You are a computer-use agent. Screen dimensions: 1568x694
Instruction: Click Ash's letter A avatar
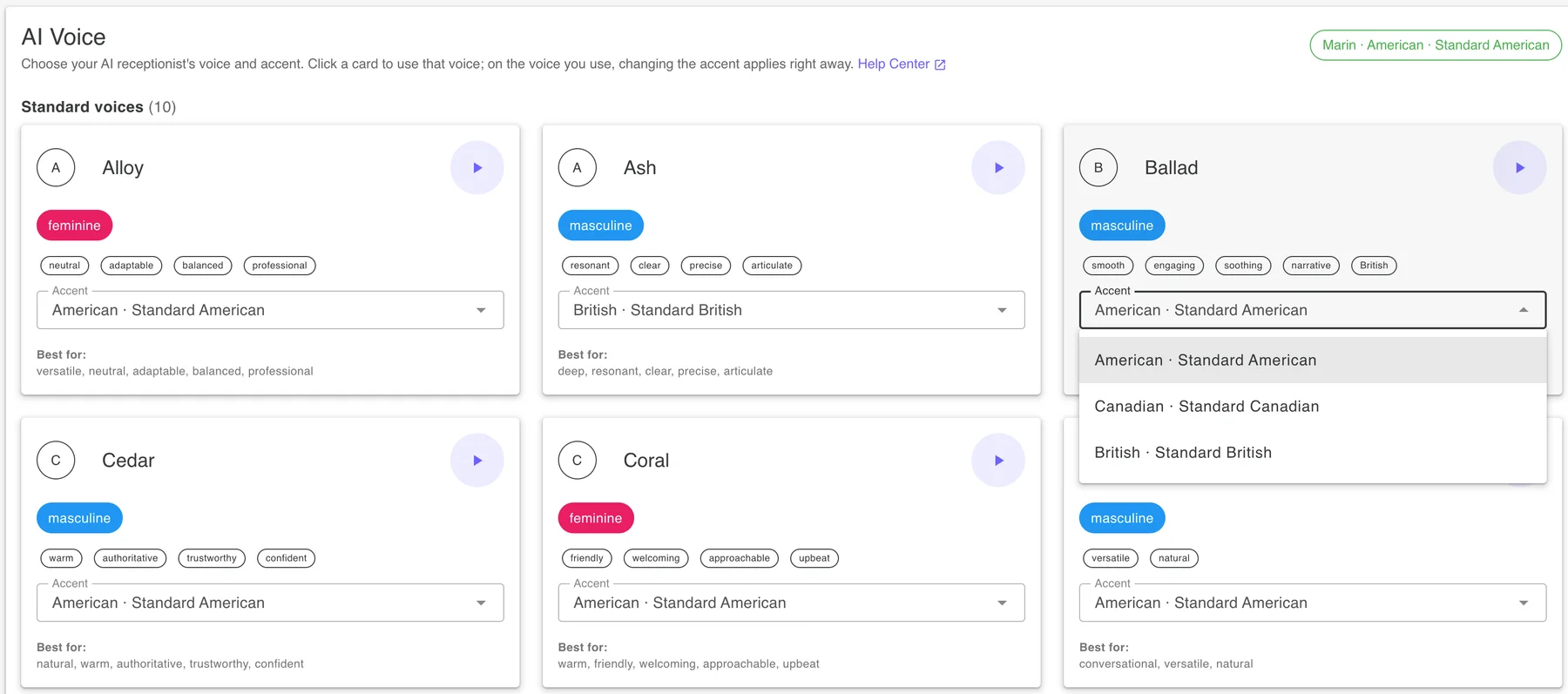click(577, 167)
